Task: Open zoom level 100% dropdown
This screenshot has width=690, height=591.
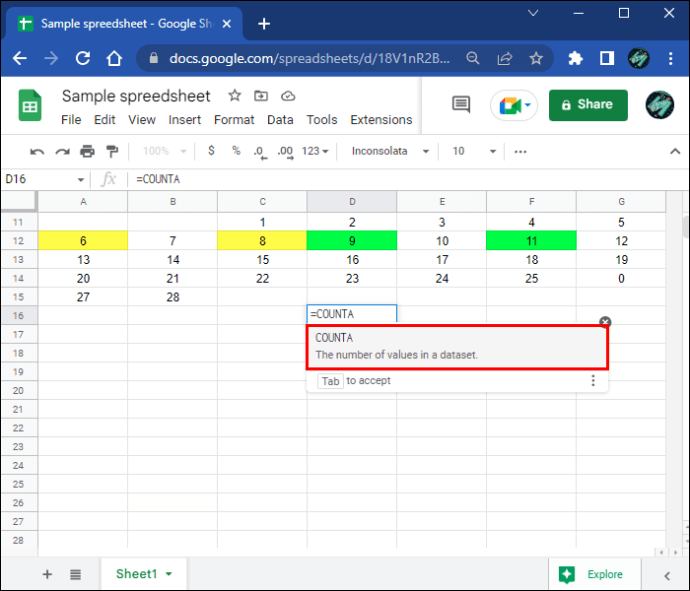Action: [164, 151]
